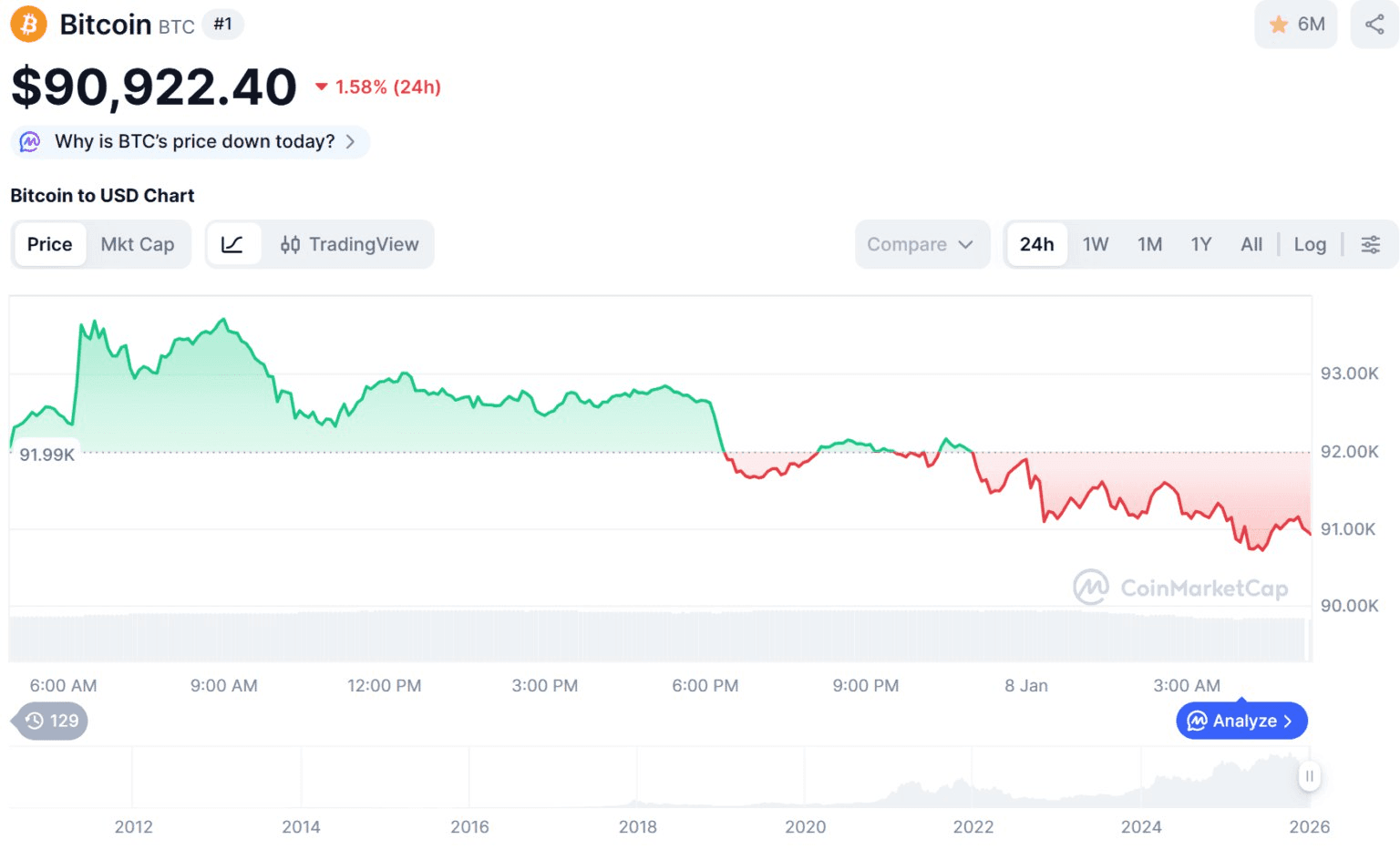Select the 1Y time range tab

(1201, 244)
